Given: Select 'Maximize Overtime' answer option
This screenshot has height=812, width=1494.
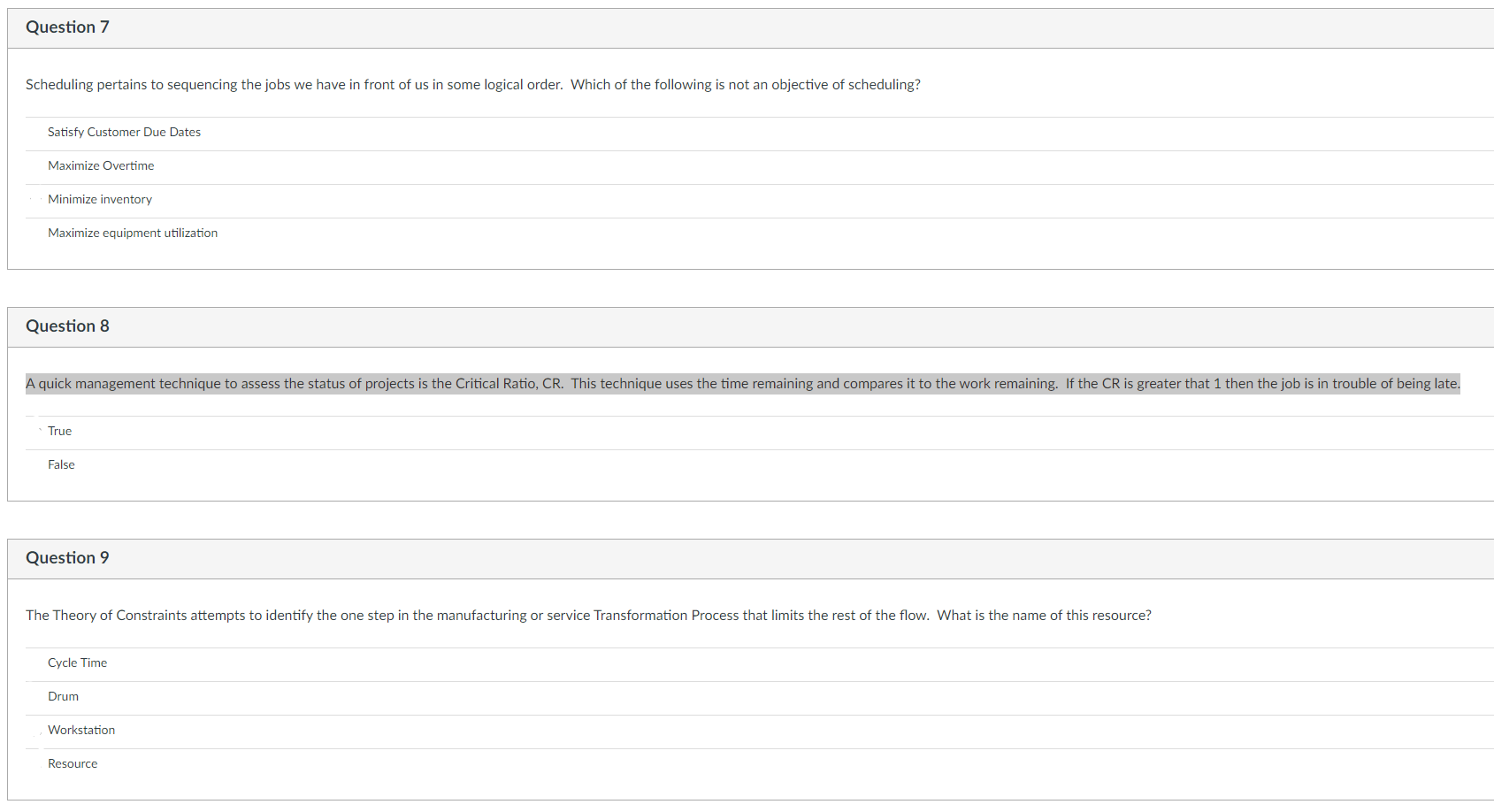Looking at the screenshot, I should coord(100,165).
